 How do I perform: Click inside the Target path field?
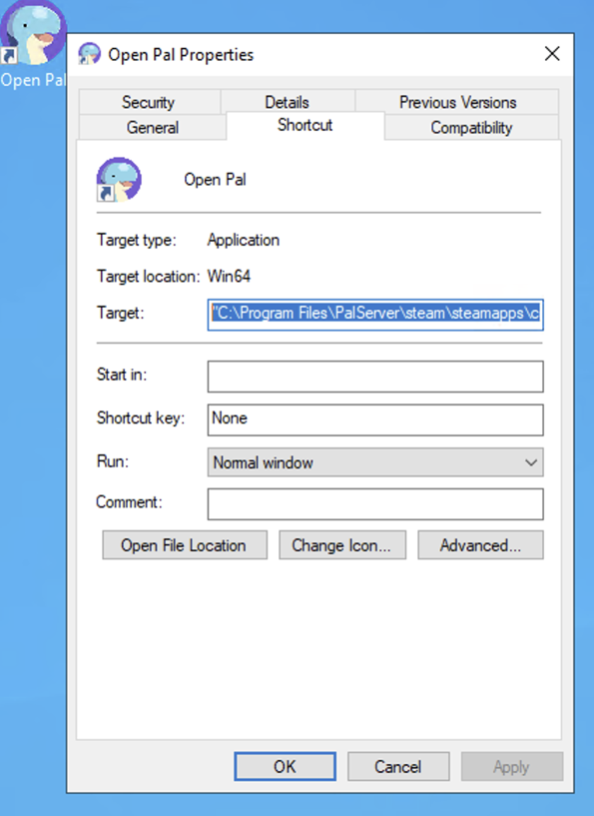pyautogui.click(x=375, y=314)
